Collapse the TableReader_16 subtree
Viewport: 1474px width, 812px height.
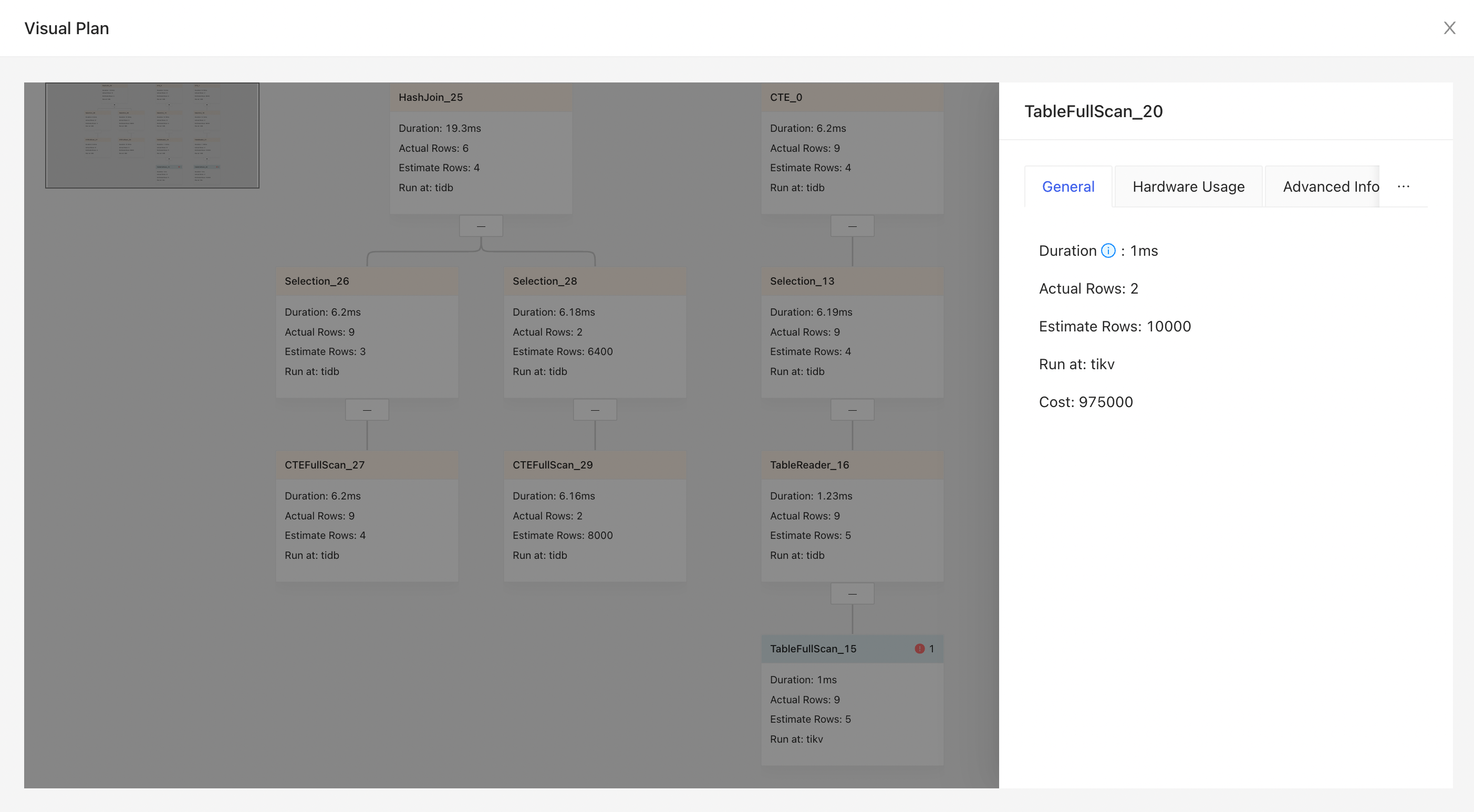(x=852, y=594)
